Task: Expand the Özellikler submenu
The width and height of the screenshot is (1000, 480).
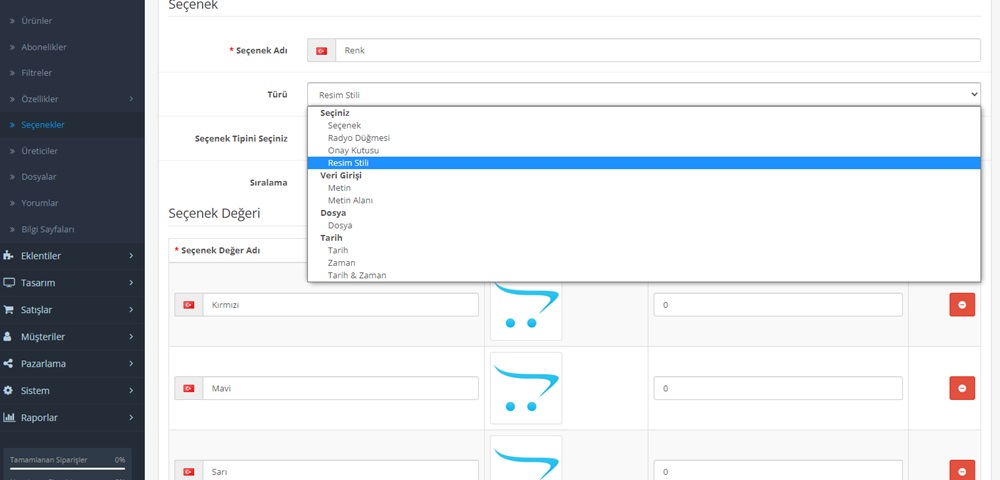Action: tap(40, 99)
